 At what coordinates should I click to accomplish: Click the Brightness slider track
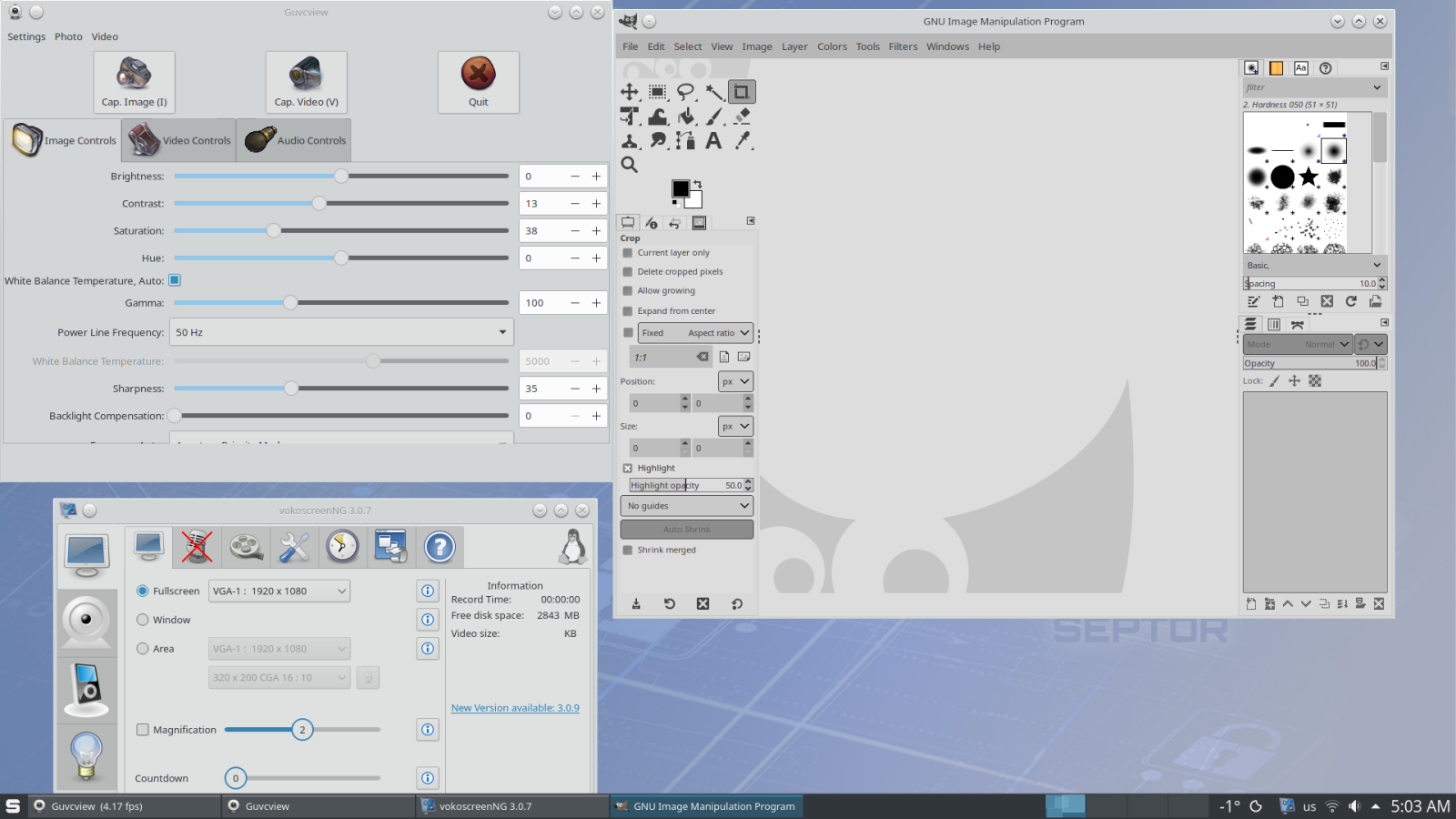(x=341, y=177)
